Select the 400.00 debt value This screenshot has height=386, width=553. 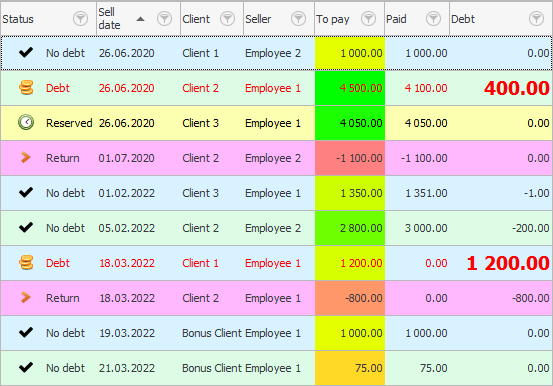[x=517, y=88]
